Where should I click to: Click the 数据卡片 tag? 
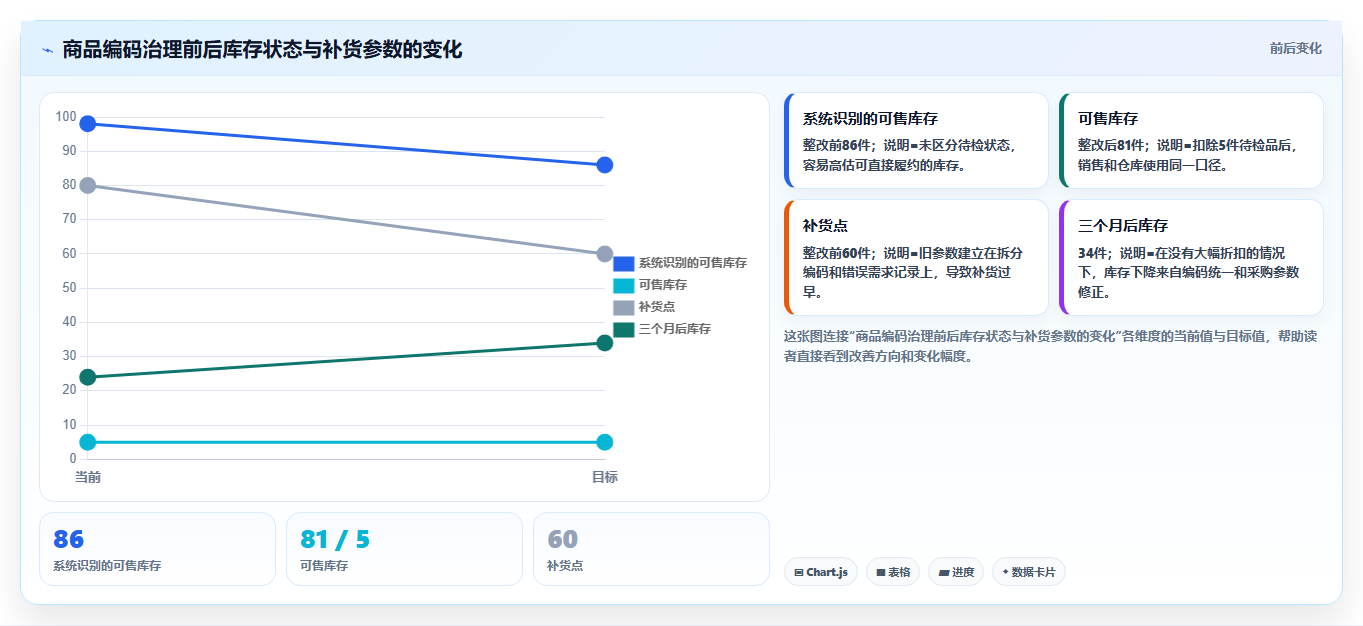(x=1028, y=572)
